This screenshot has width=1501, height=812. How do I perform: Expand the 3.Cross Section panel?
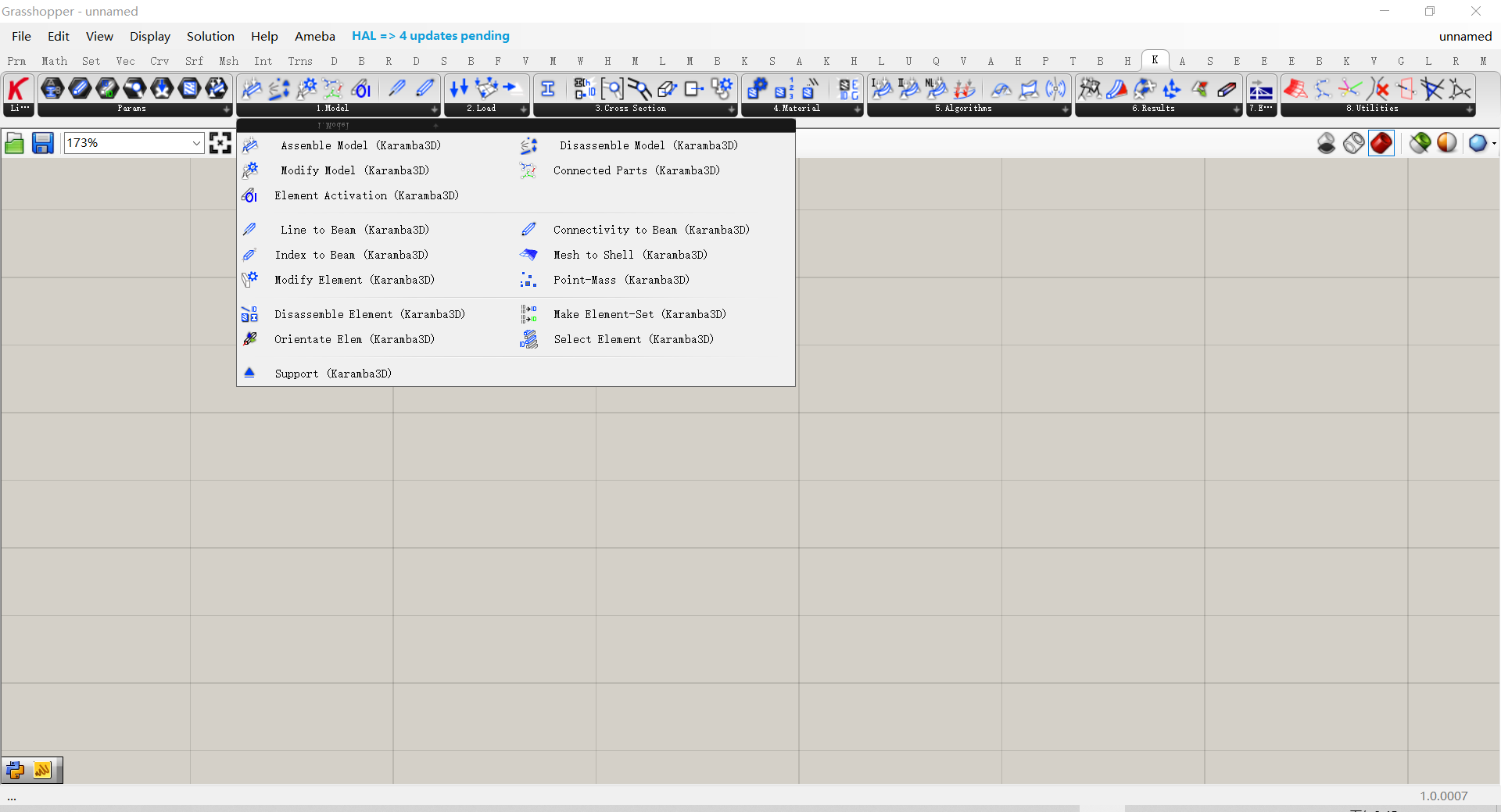(x=732, y=109)
